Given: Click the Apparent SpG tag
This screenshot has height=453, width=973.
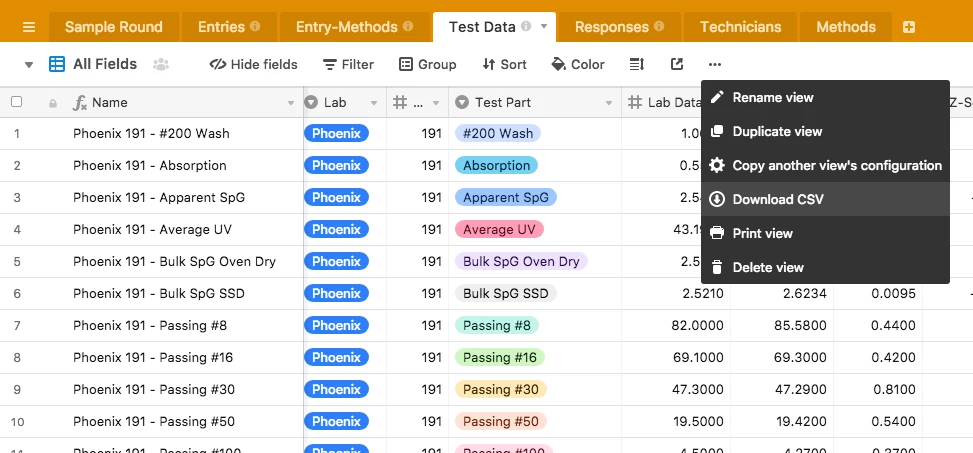Looking at the screenshot, I should 506,197.
